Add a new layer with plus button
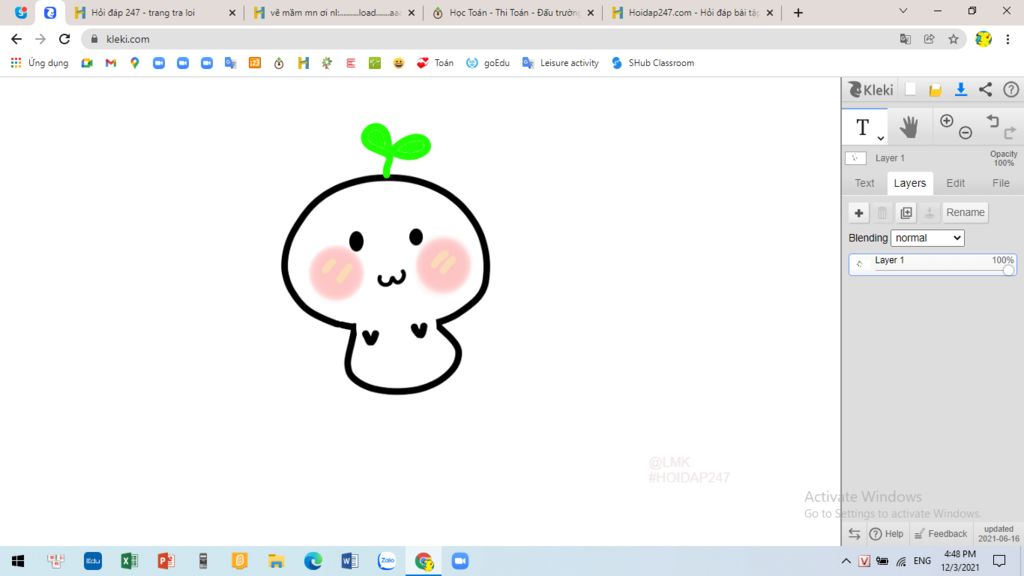Image resolution: width=1024 pixels, height=576 pixels. 859,213
